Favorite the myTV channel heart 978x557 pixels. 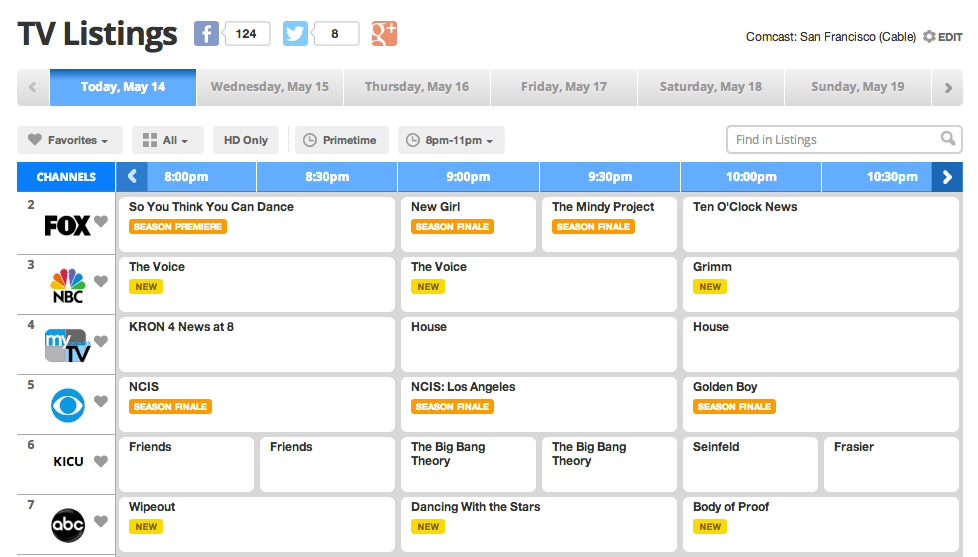(101, 341)
